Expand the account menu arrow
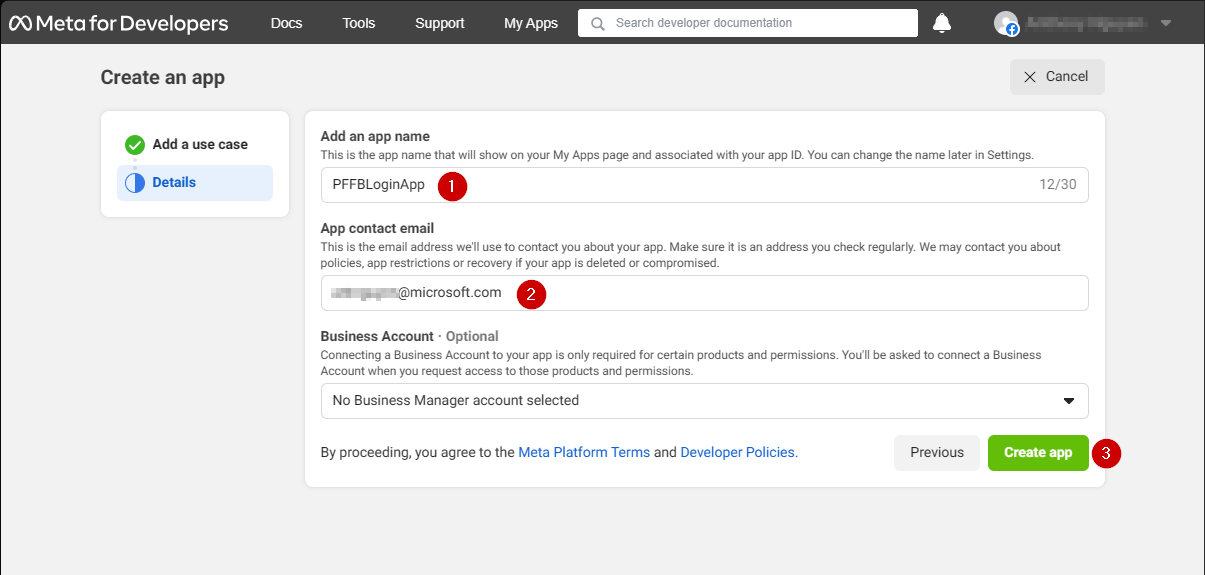 [1166, 23]
